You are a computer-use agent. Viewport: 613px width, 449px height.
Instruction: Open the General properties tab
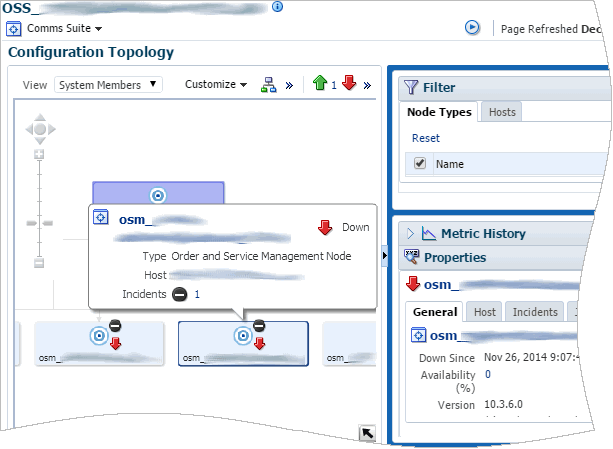tap(435, 312)
